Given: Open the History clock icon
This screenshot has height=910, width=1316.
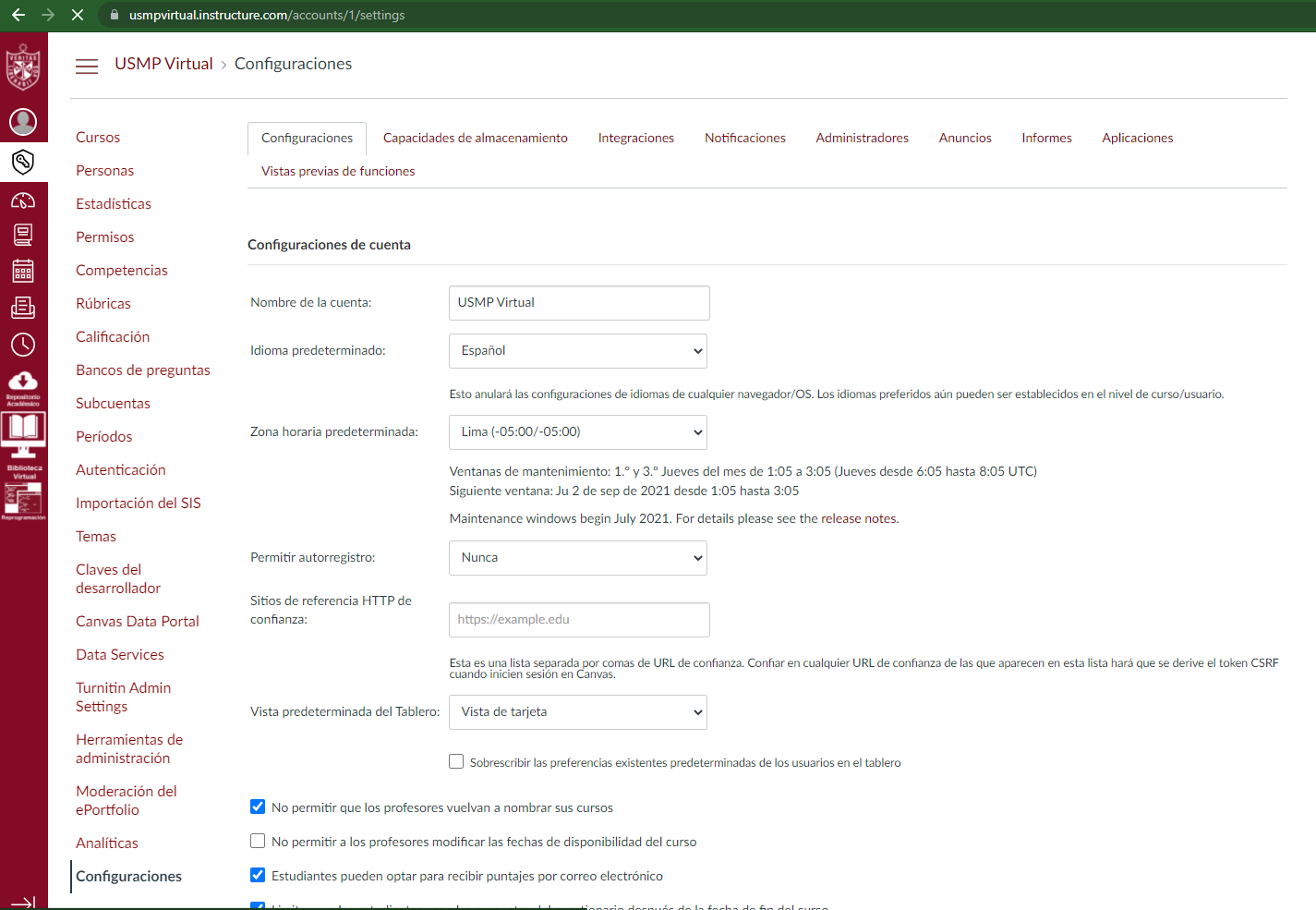Looking at the screenshot, I should point(23,345).
